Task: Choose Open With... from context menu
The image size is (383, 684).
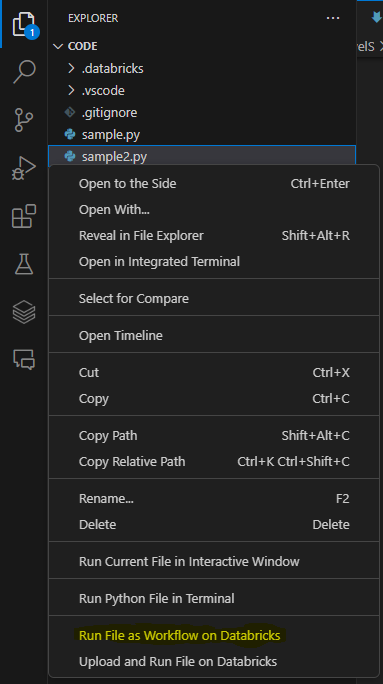Action: 214,209
